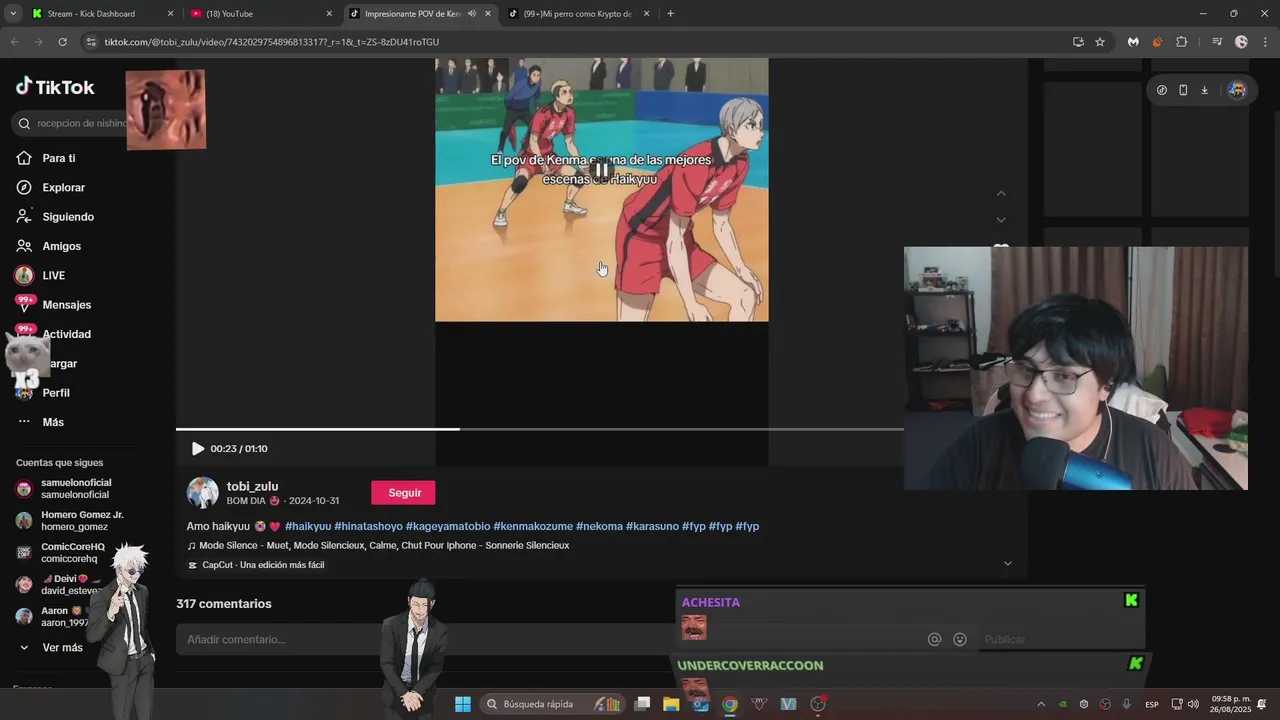Open a new browser tab

coord(670,14)
